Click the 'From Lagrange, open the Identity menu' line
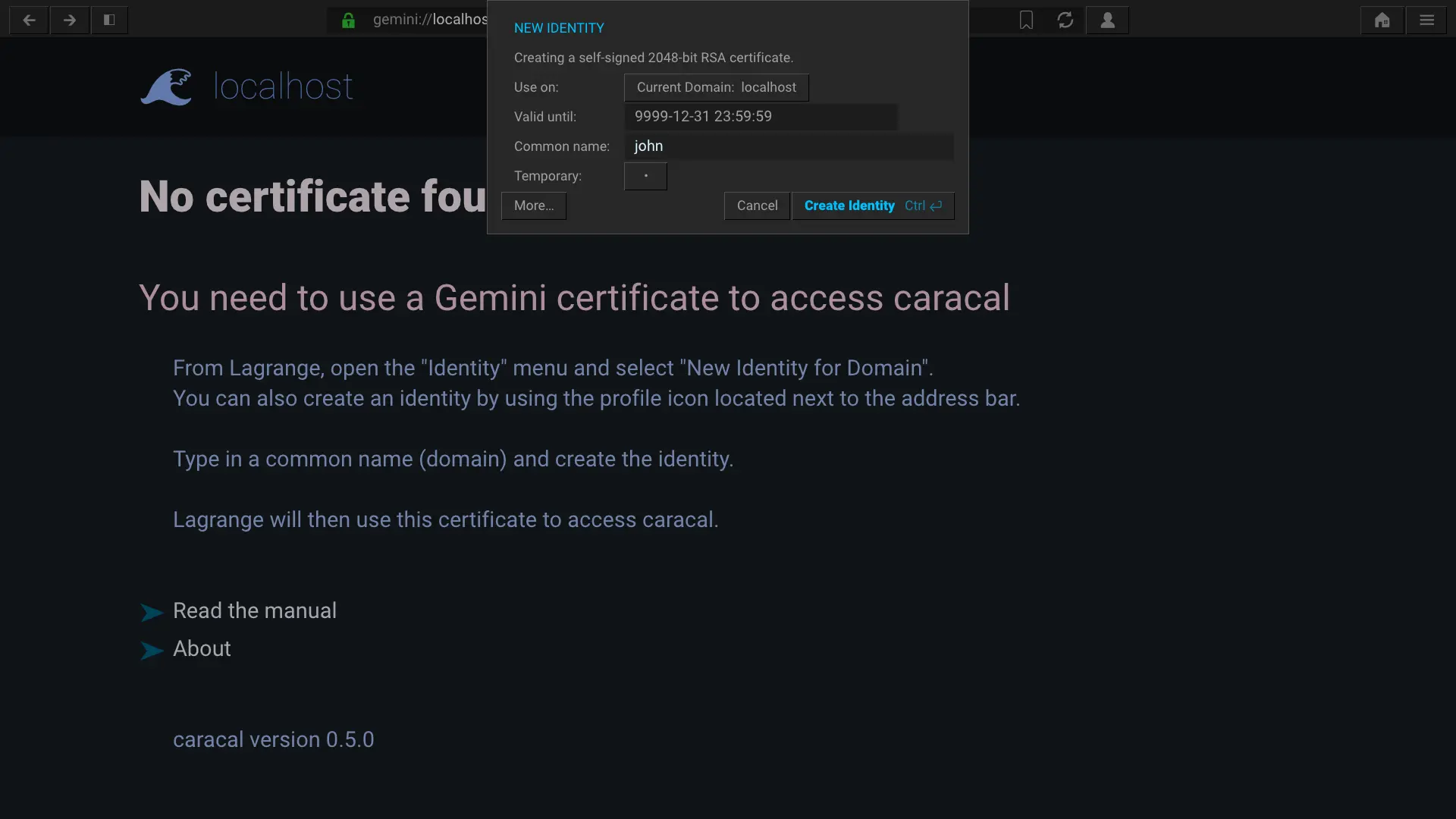The height and width of the screenshot is (819, 1456). coord(553,368)
